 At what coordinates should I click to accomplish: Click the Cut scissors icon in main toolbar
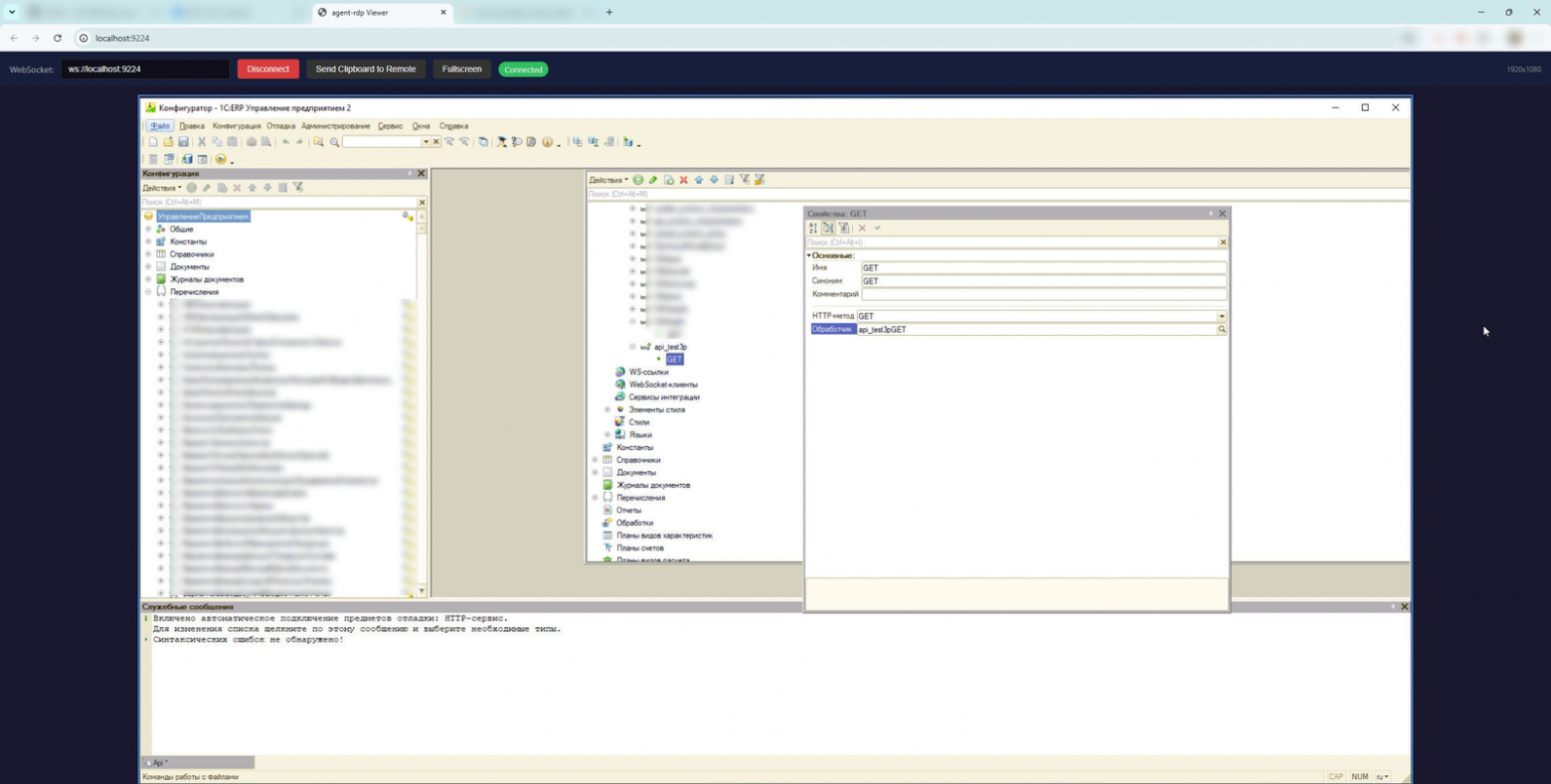tap(202, 142)
